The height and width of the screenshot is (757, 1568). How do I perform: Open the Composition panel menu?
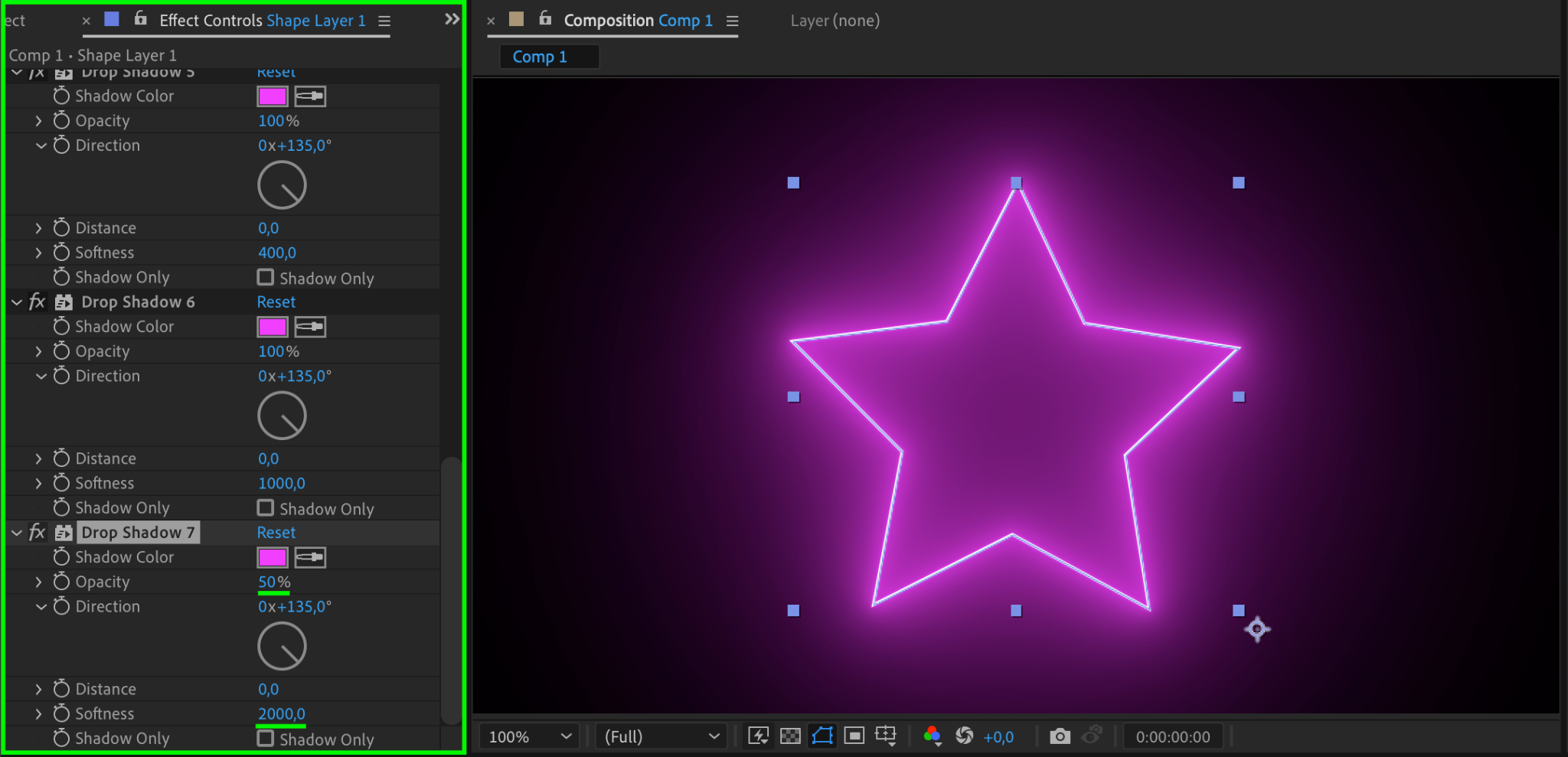click(733, 21)
